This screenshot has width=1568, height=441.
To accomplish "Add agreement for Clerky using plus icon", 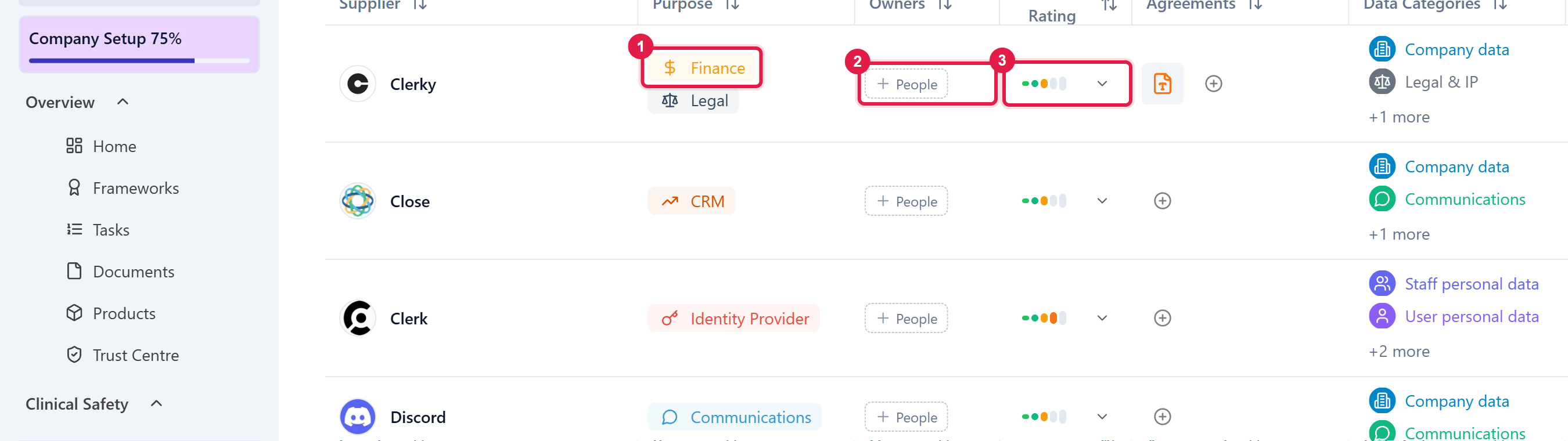I will pos(1213,84).
